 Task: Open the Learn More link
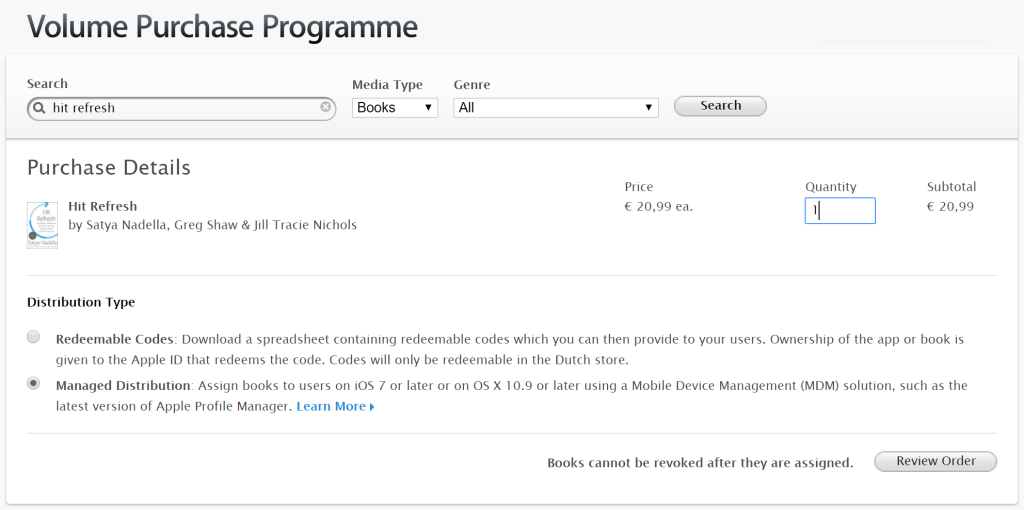click(x=331, y=406)
